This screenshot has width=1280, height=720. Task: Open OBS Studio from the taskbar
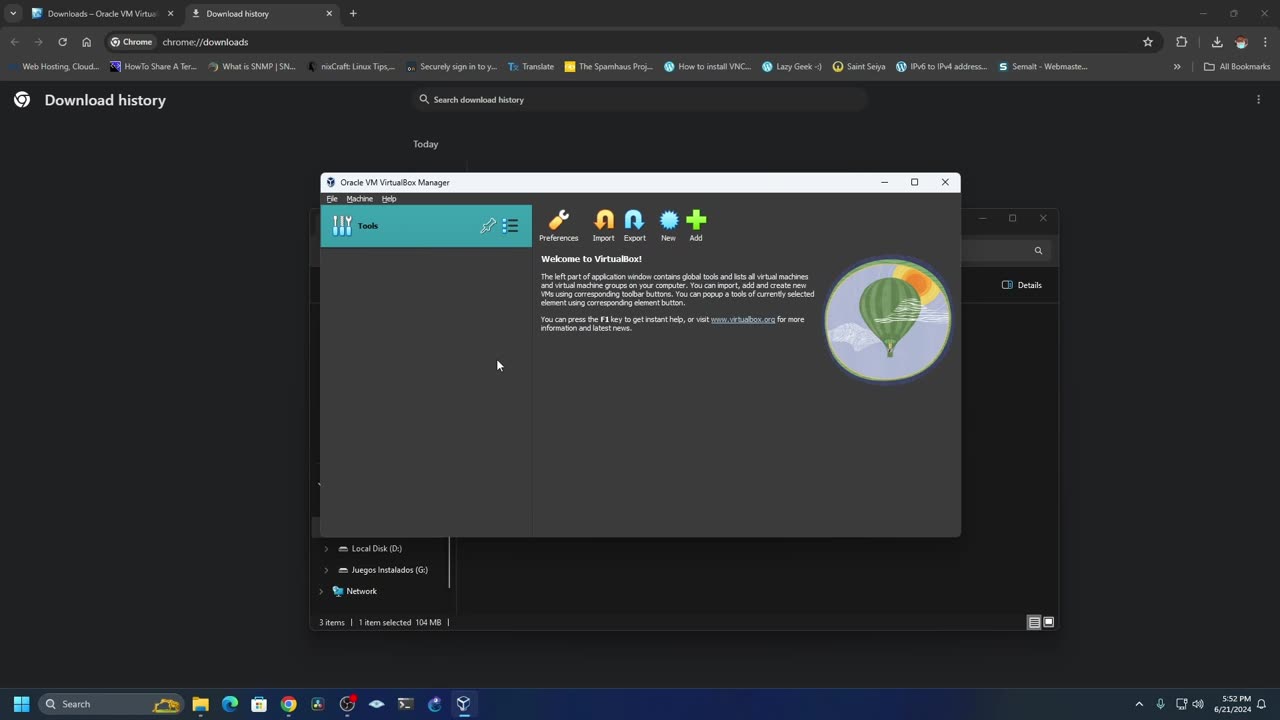(347, 704)
